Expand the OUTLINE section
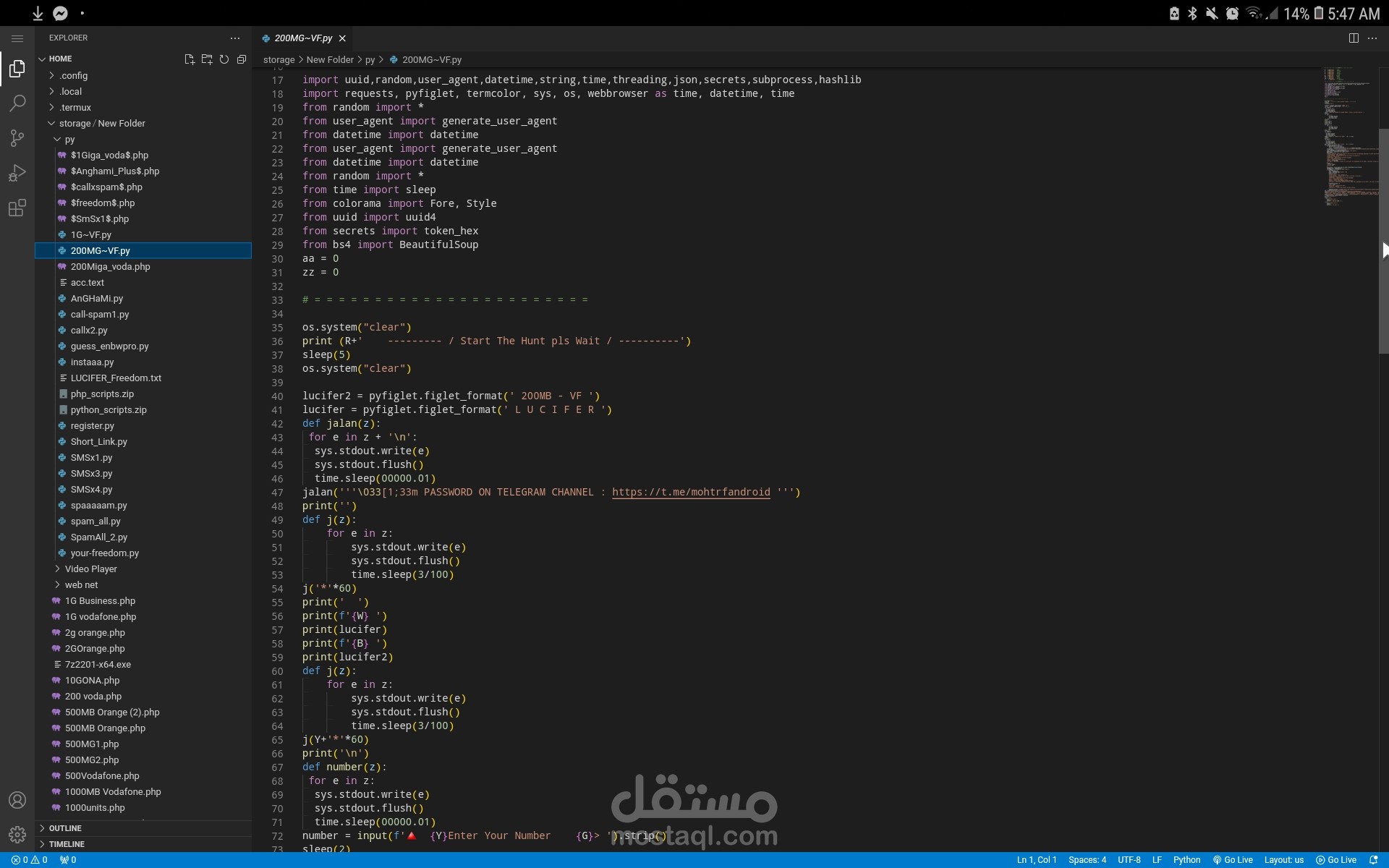This screenshot has width=1389, height=868. click(65, 828)
